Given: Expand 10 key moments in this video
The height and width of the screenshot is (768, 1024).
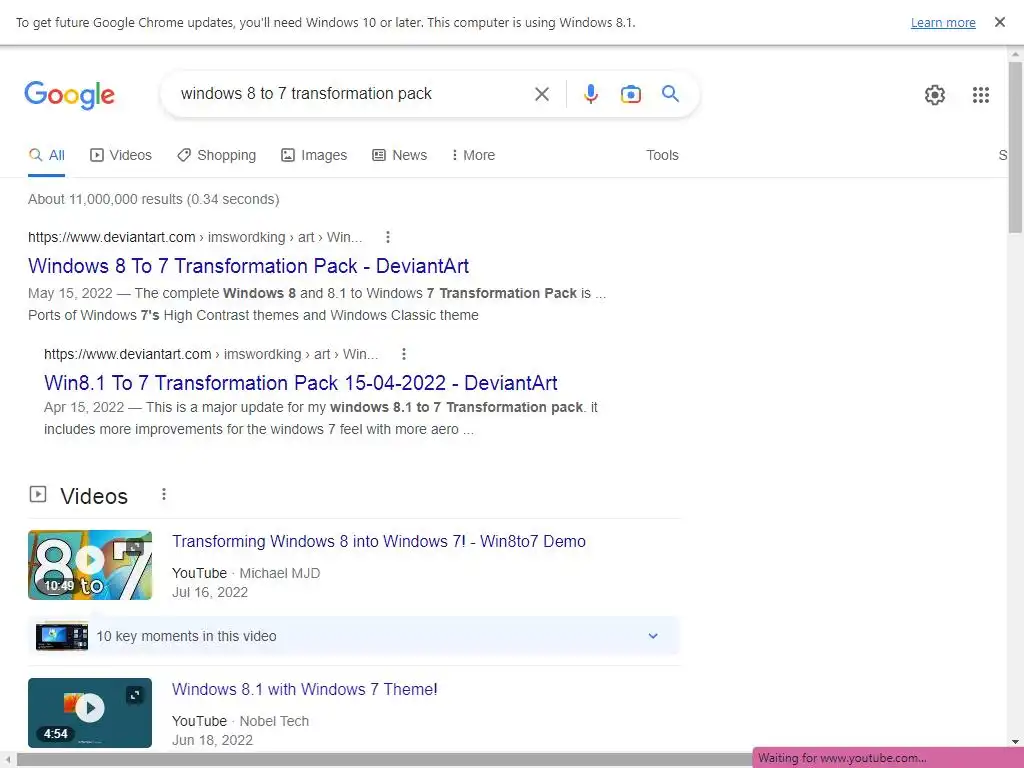Looking at the screenshot, I should [354, 636].
